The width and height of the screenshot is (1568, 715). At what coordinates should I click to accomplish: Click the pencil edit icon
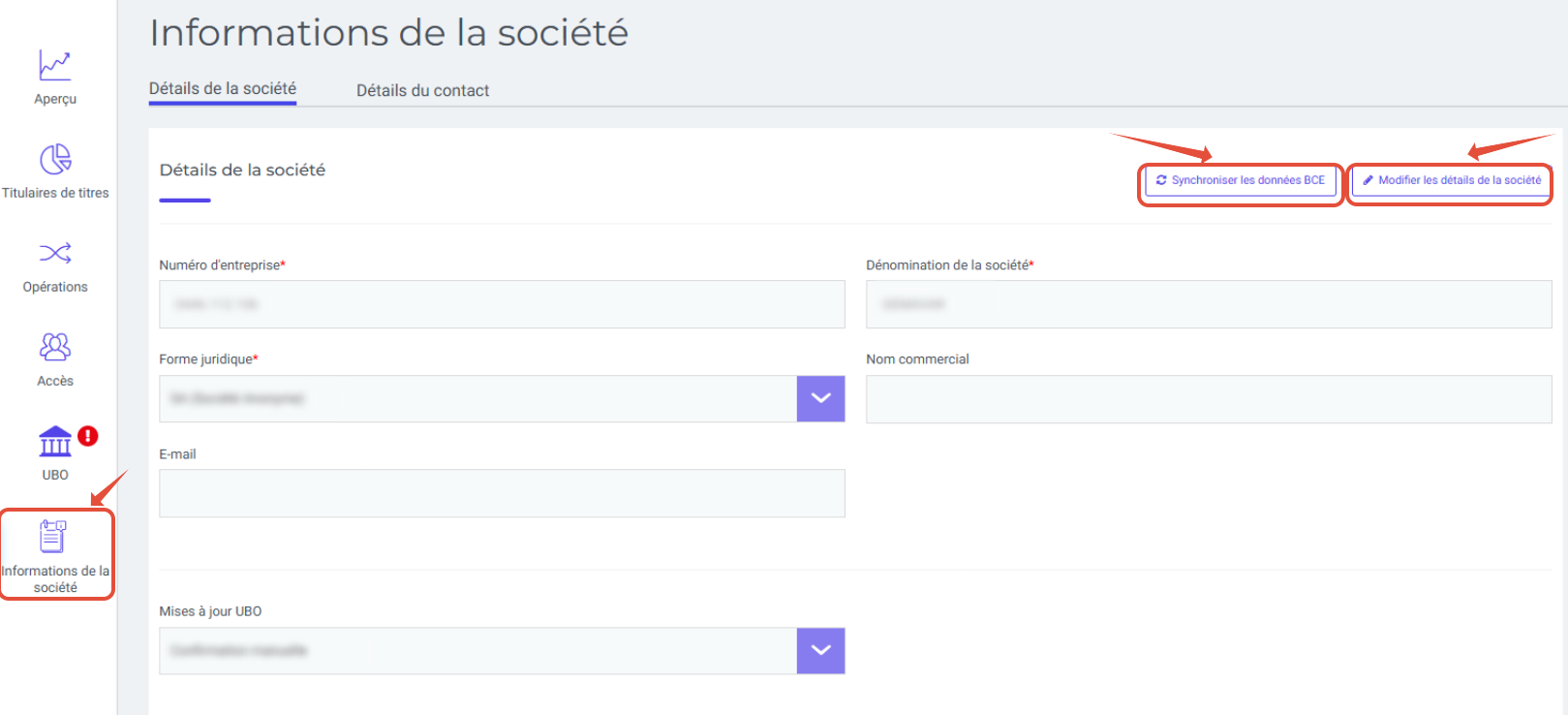pos(1368,180)
